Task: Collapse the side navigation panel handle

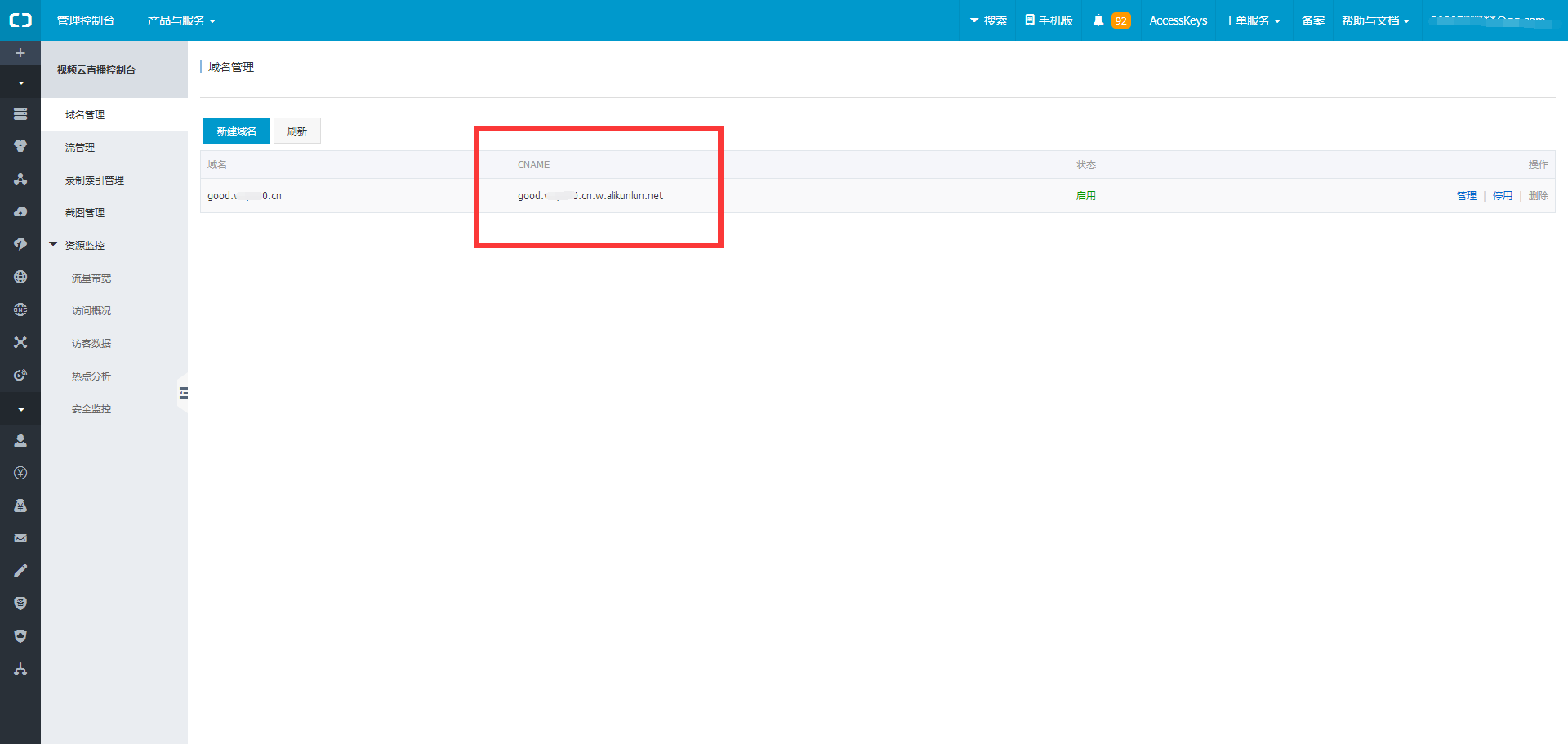Action: pyautogui.click(x=183, y=393)
